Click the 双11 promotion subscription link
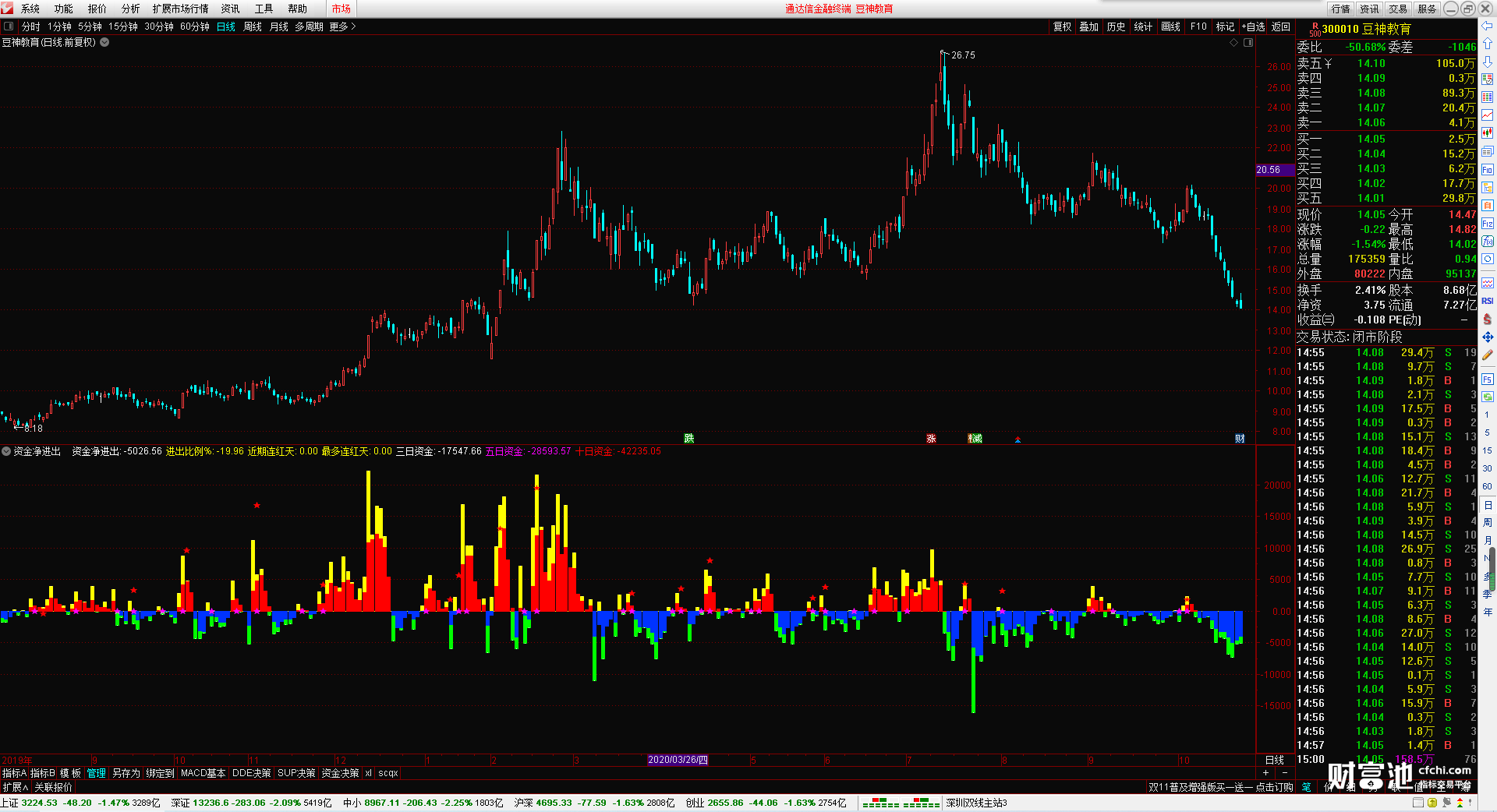 1220,787
